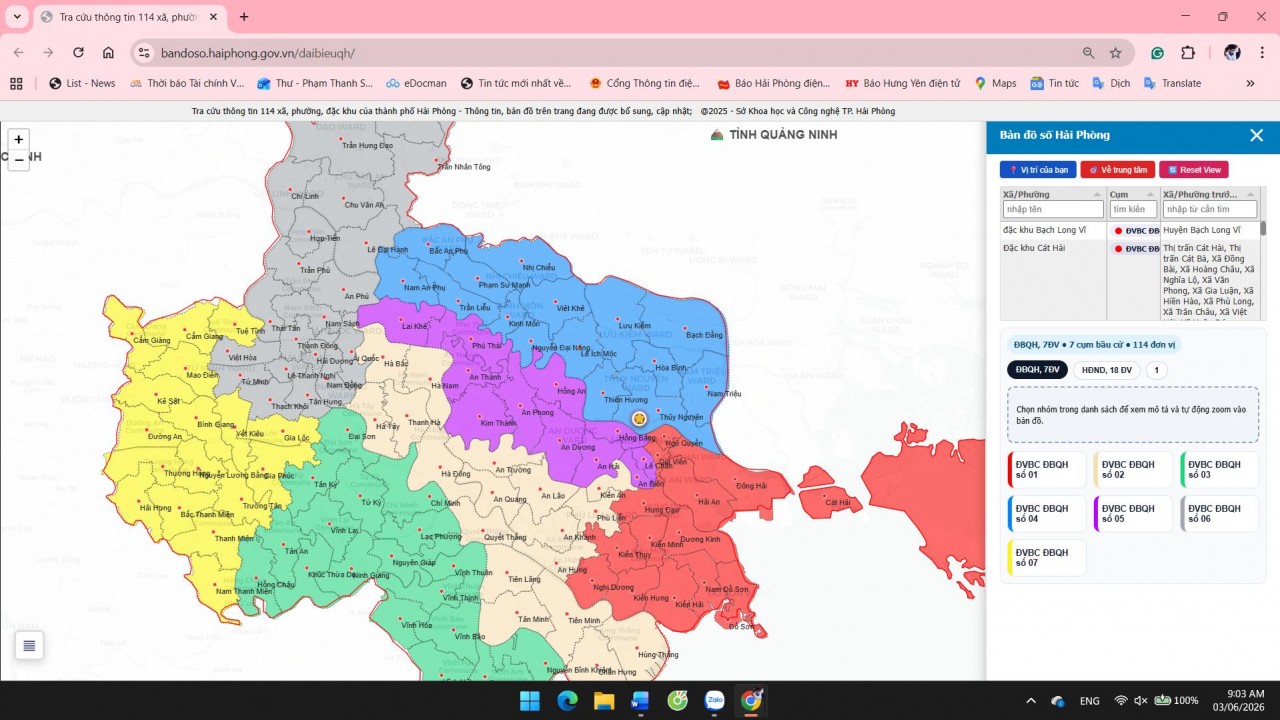Open the map layers list icon
Image resolution: width=1280 pixels, height=720 pixels.
[29, 646]
